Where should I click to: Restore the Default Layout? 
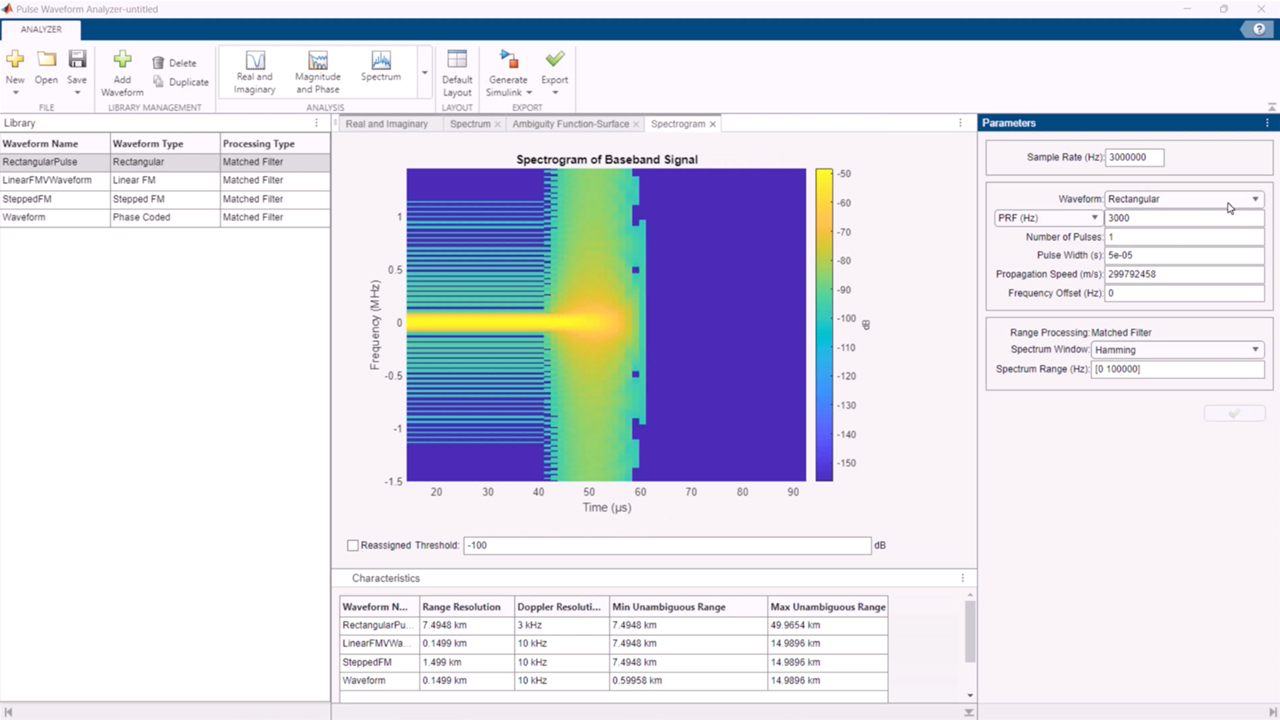(x=457, y=72)
